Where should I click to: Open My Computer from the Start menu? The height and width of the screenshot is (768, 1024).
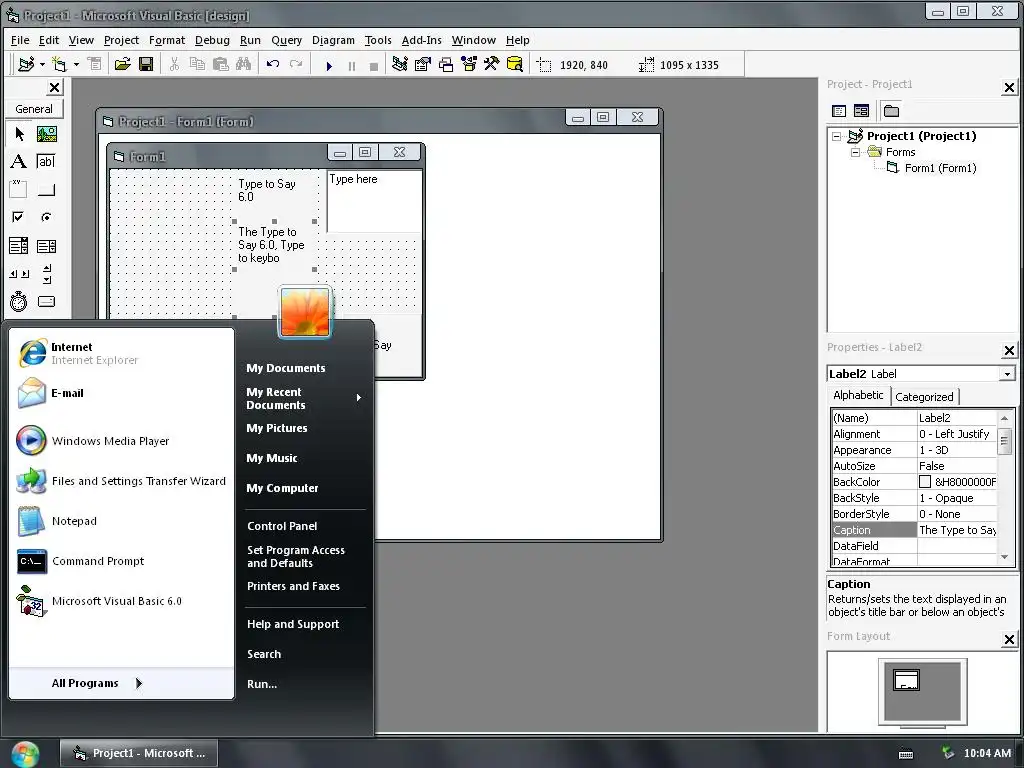coord(282,488)
